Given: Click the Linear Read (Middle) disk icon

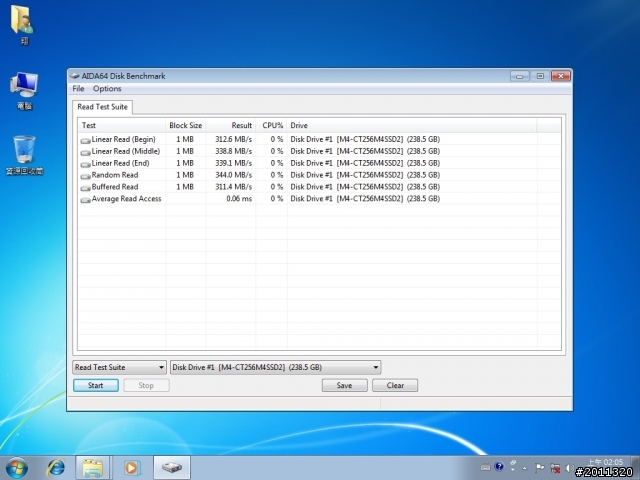Looking at the screenshot, I should (85, 152).
